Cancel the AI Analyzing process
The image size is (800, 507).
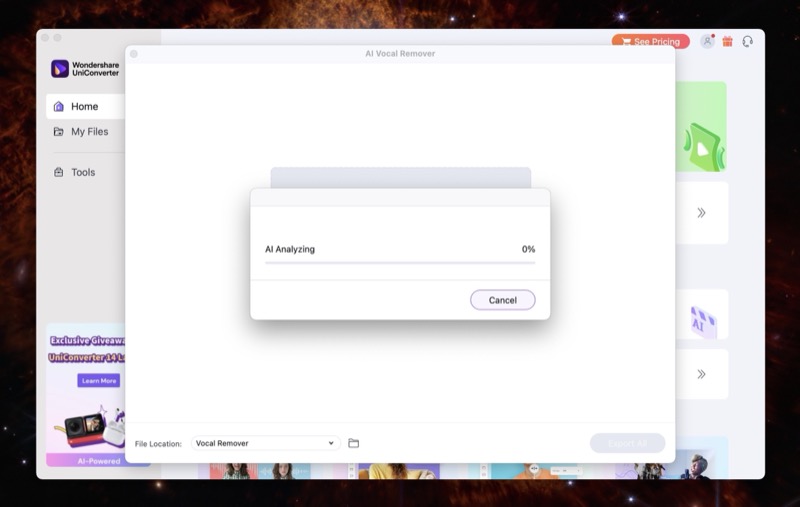(x=503, y=300)
